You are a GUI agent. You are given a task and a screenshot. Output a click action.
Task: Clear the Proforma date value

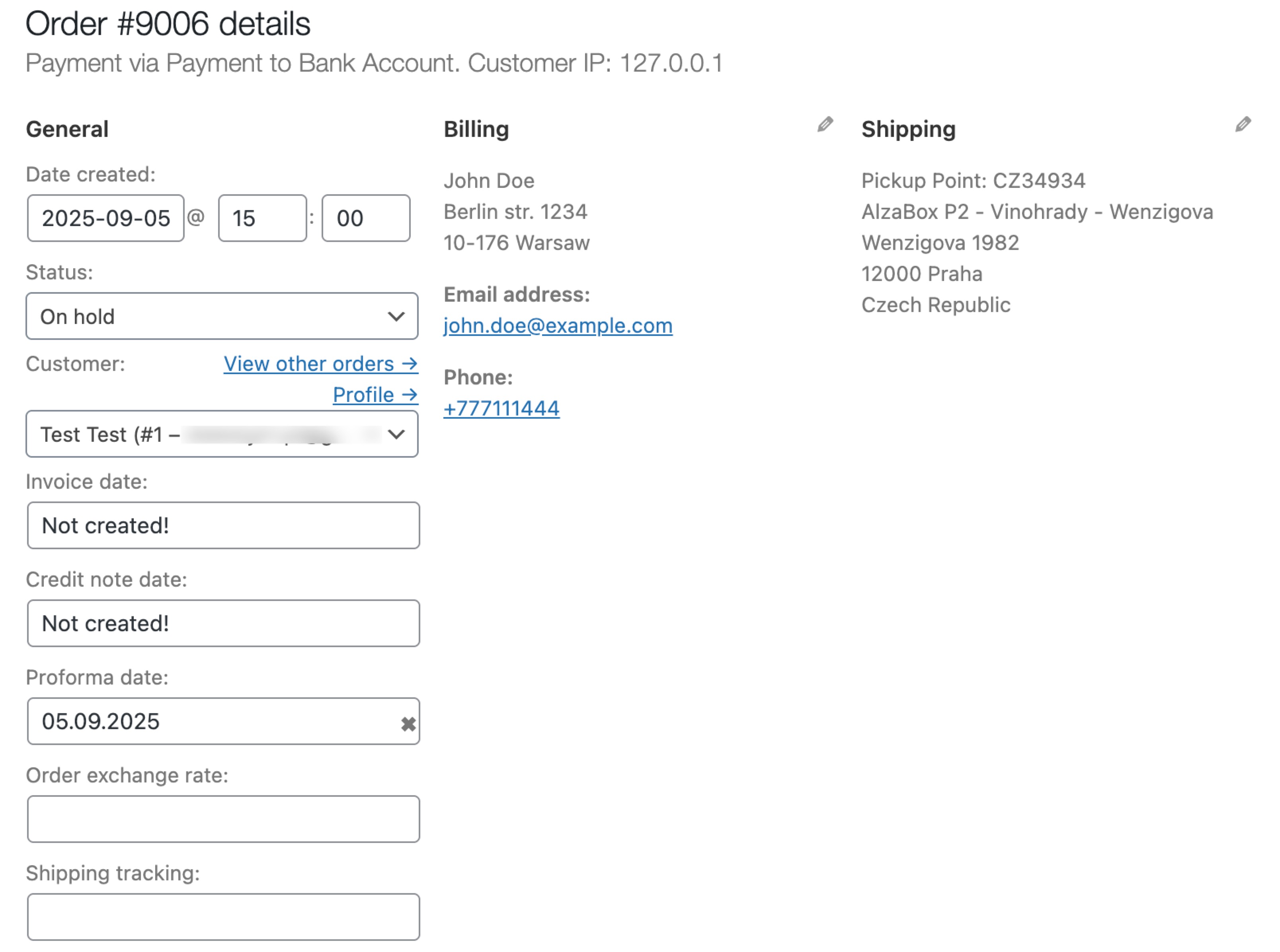pyautogui.click(x=408, y=723)
